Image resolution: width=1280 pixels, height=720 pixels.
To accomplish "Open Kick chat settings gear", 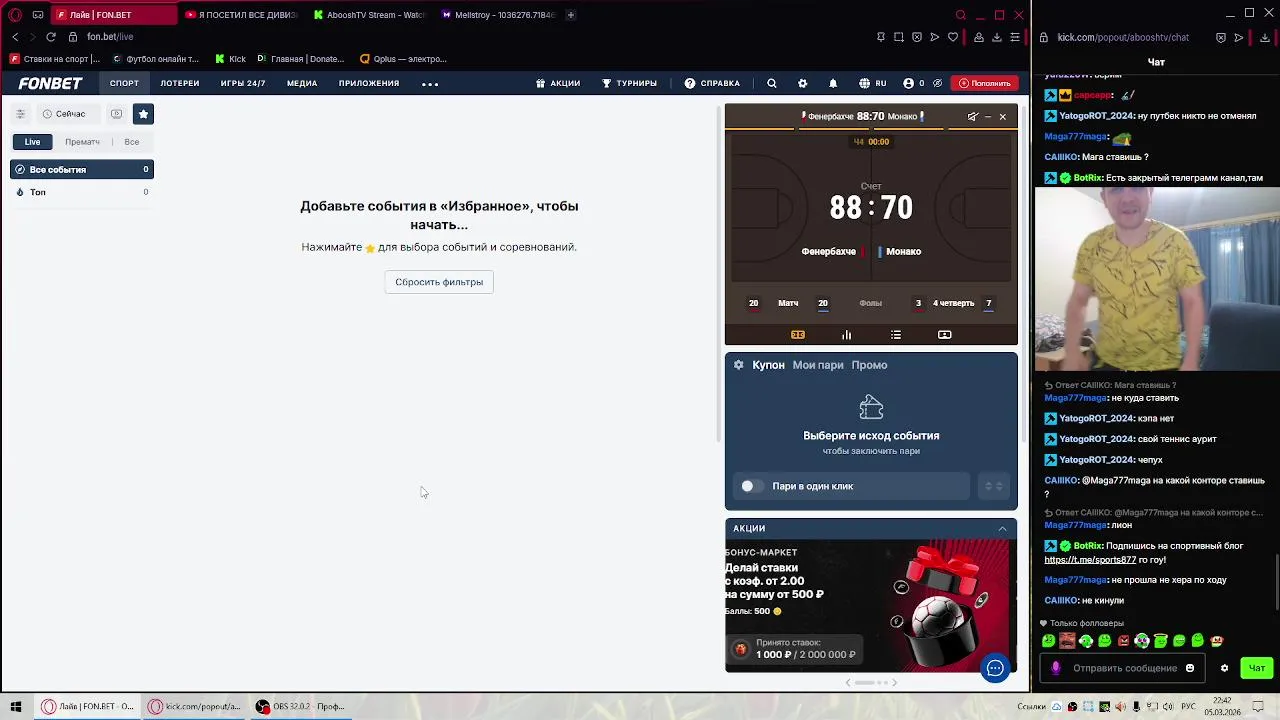I will (x=1224, y=668).
